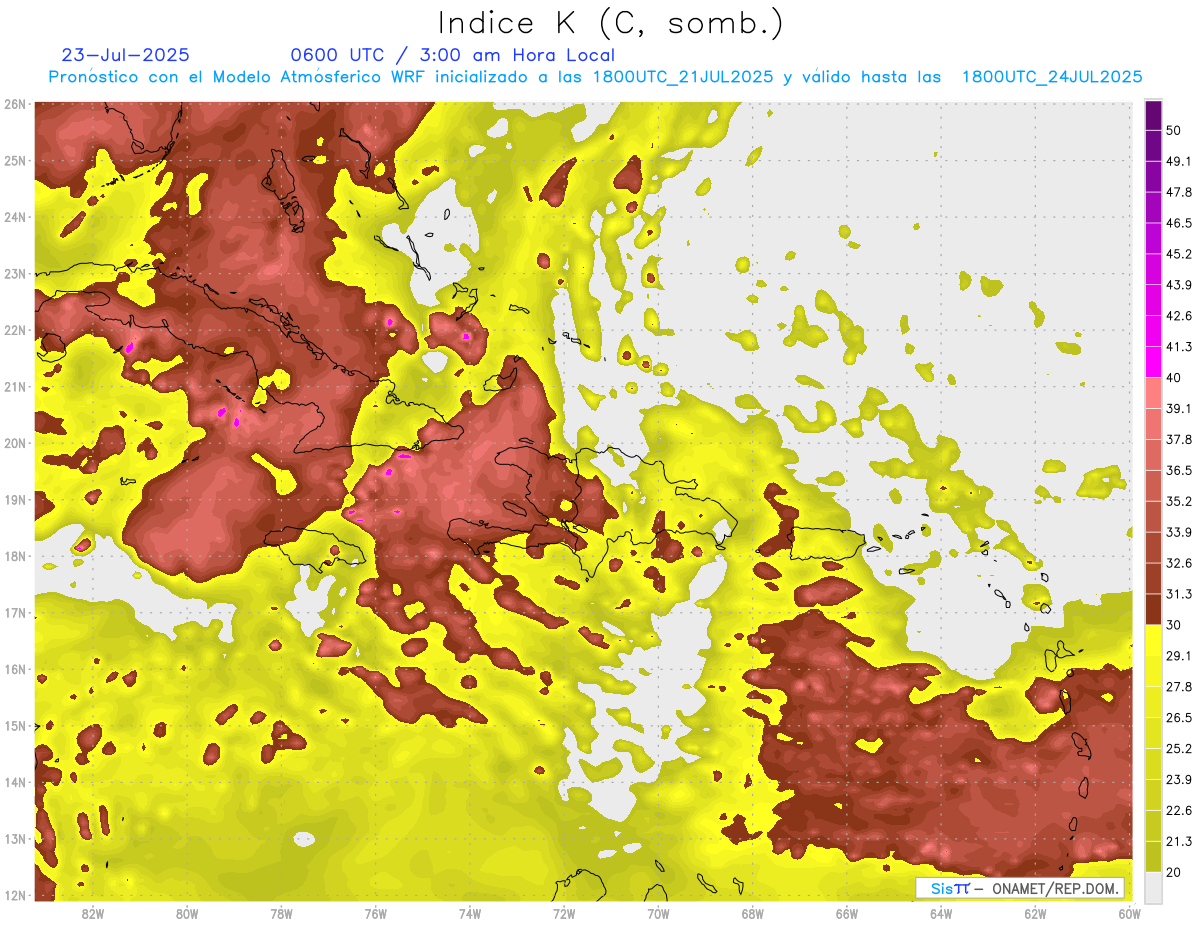Click the 80W longitude axis label

pyautogui.click(x=186, y=914)
